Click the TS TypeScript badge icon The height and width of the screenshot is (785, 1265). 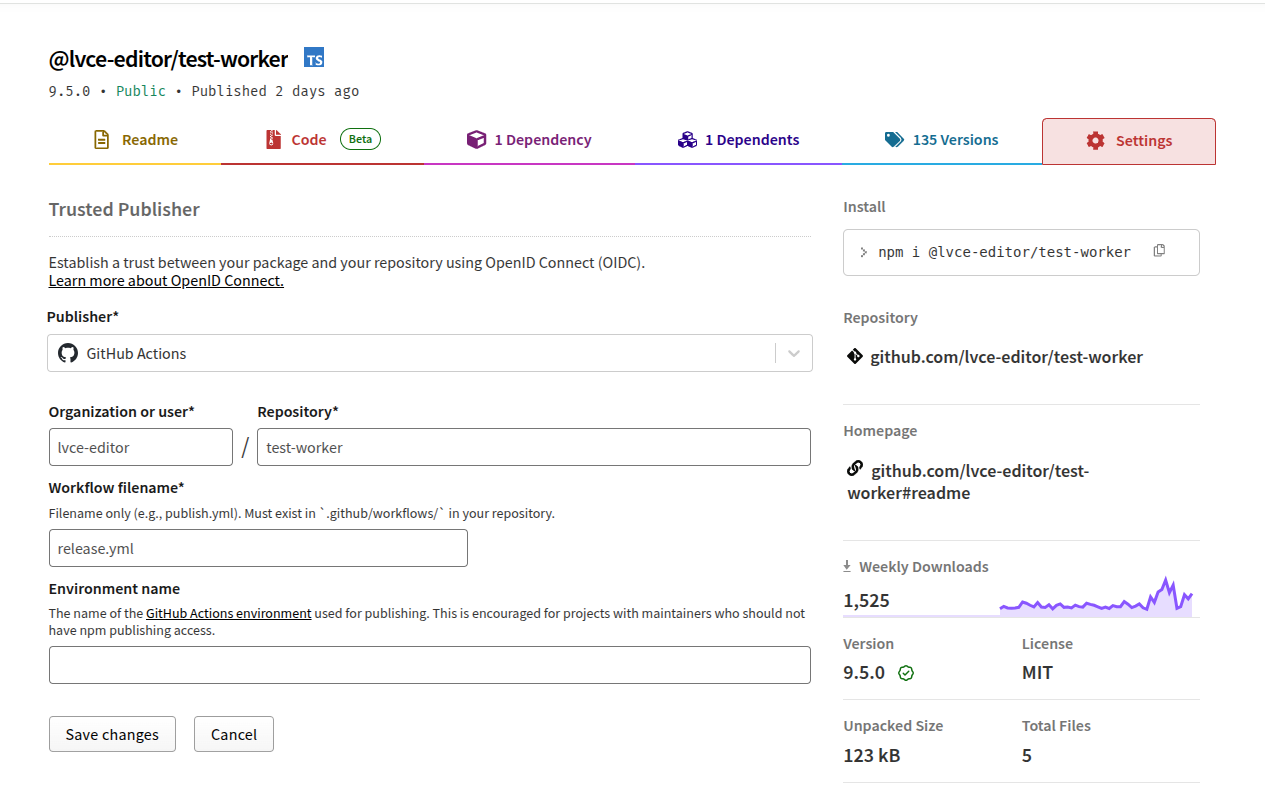(313, 57)
